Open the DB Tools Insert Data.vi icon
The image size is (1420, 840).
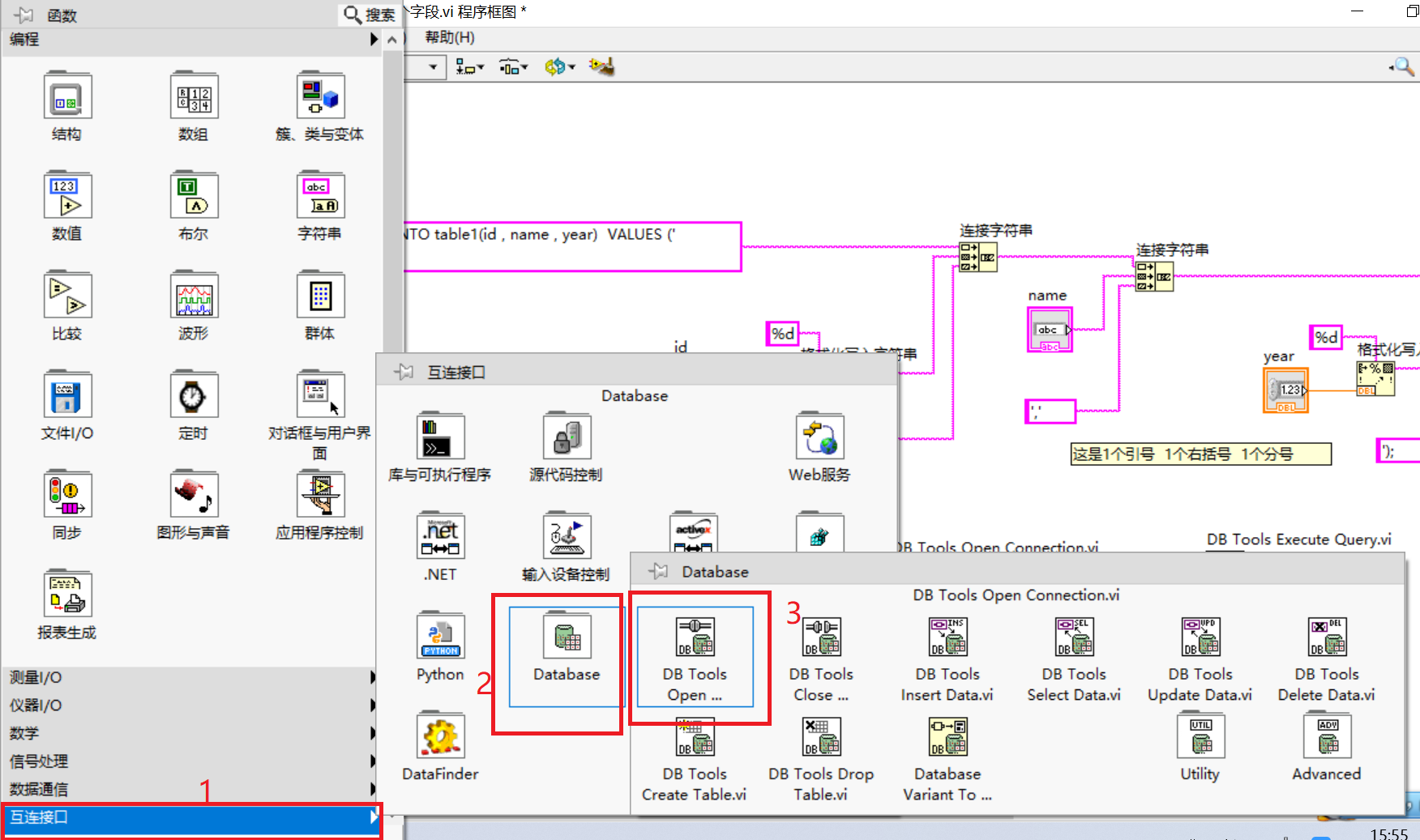947,637
